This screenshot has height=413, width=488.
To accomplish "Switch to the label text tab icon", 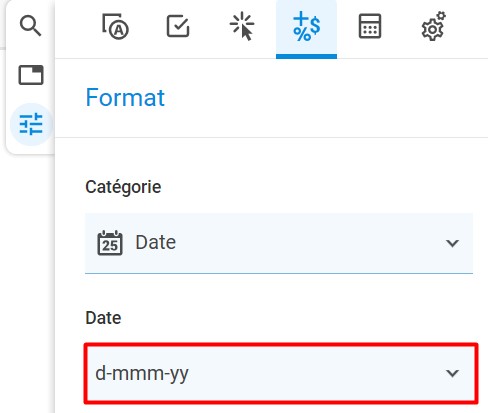I will click(115, 26).
